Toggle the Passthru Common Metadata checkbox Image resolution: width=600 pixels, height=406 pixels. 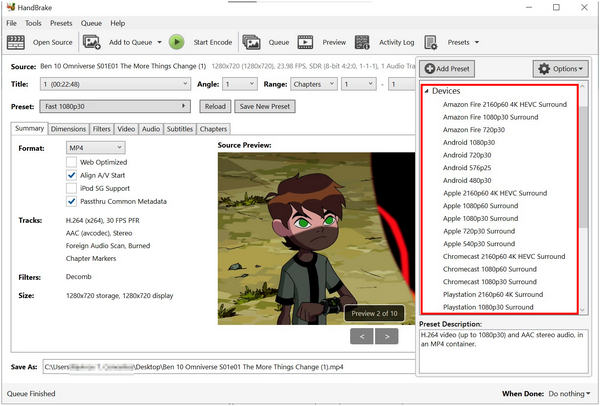coord(72,201)
